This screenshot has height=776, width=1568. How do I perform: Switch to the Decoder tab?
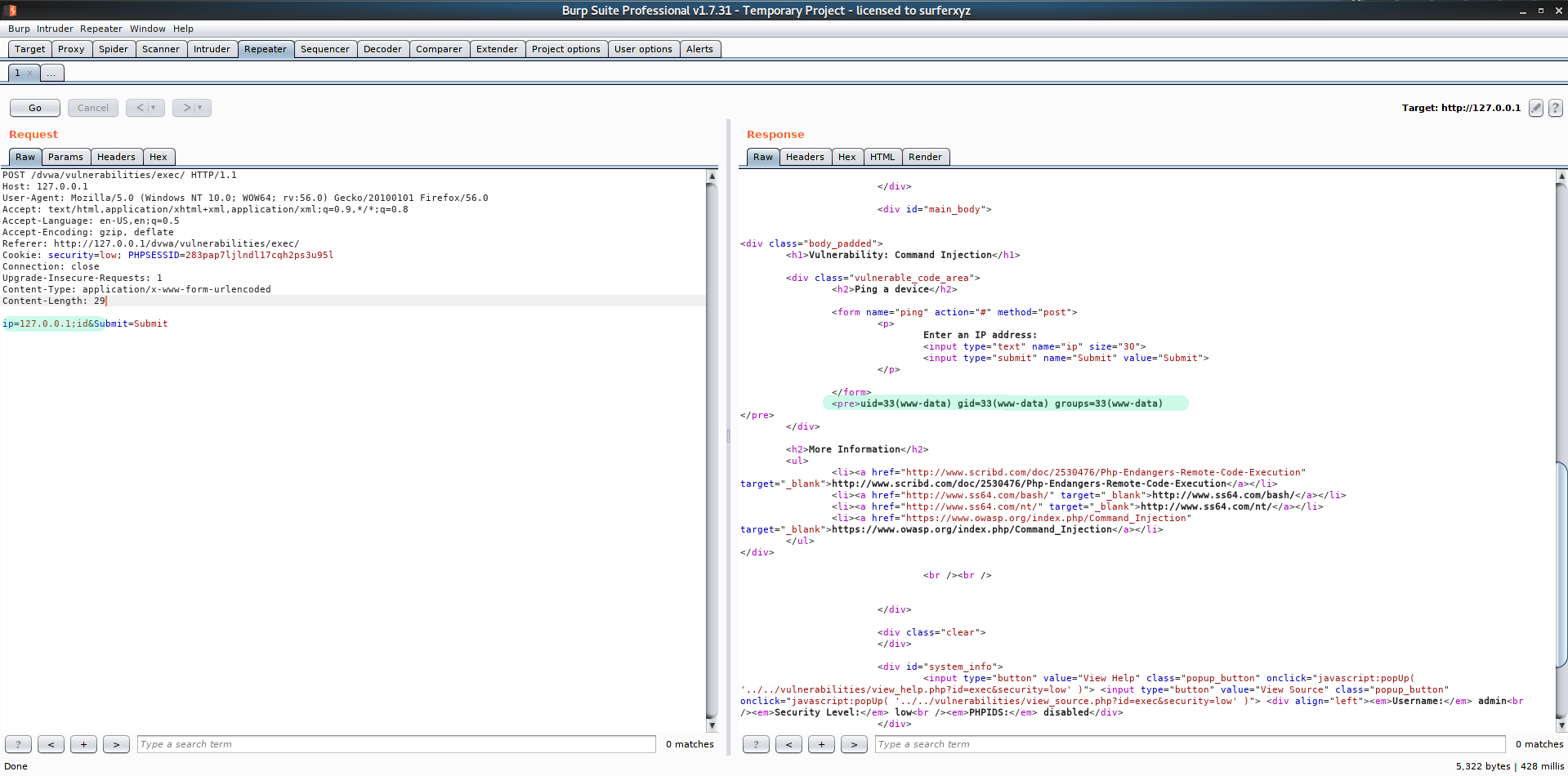click(383, 49)
